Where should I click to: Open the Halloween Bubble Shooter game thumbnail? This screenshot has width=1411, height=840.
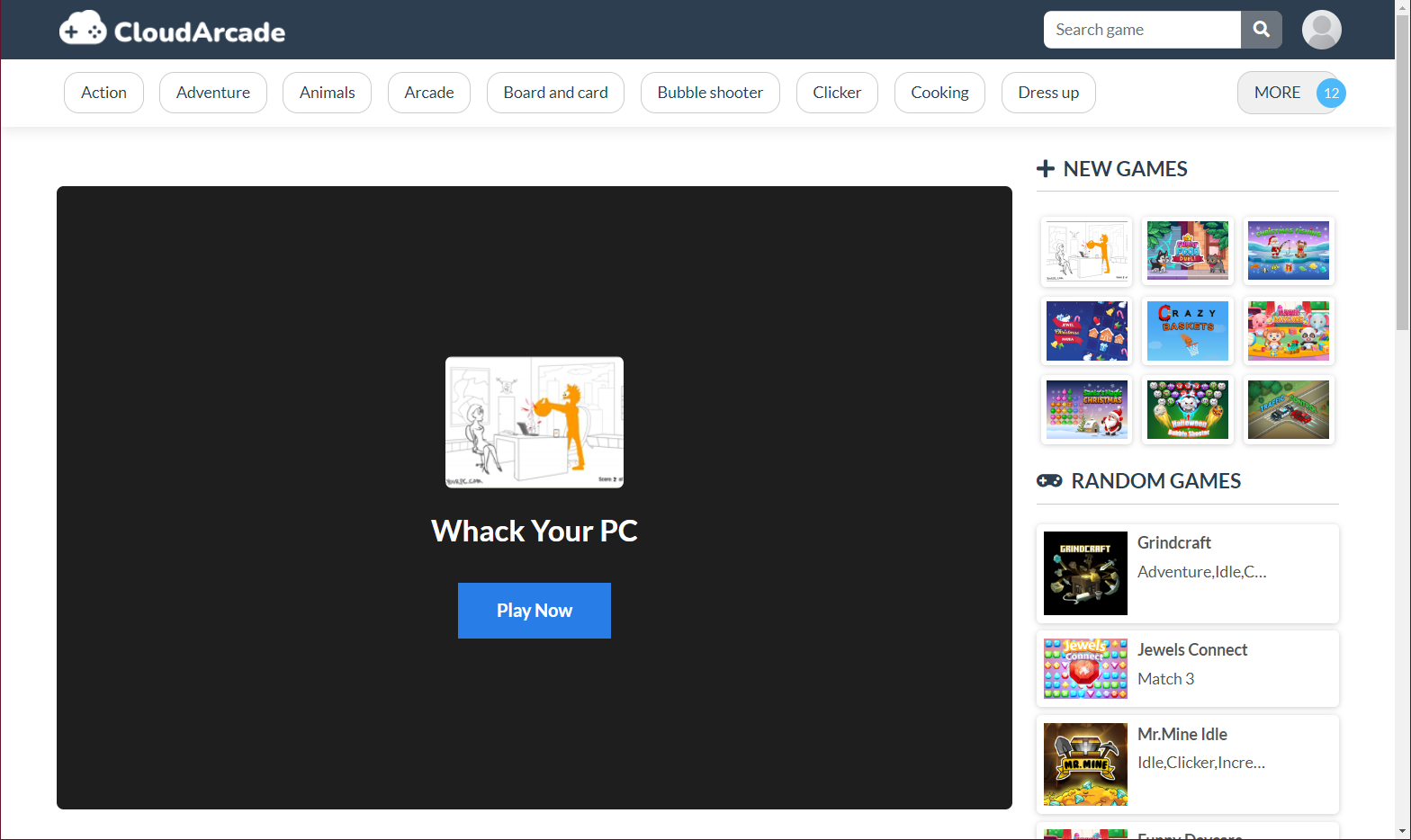(1188, 410)
